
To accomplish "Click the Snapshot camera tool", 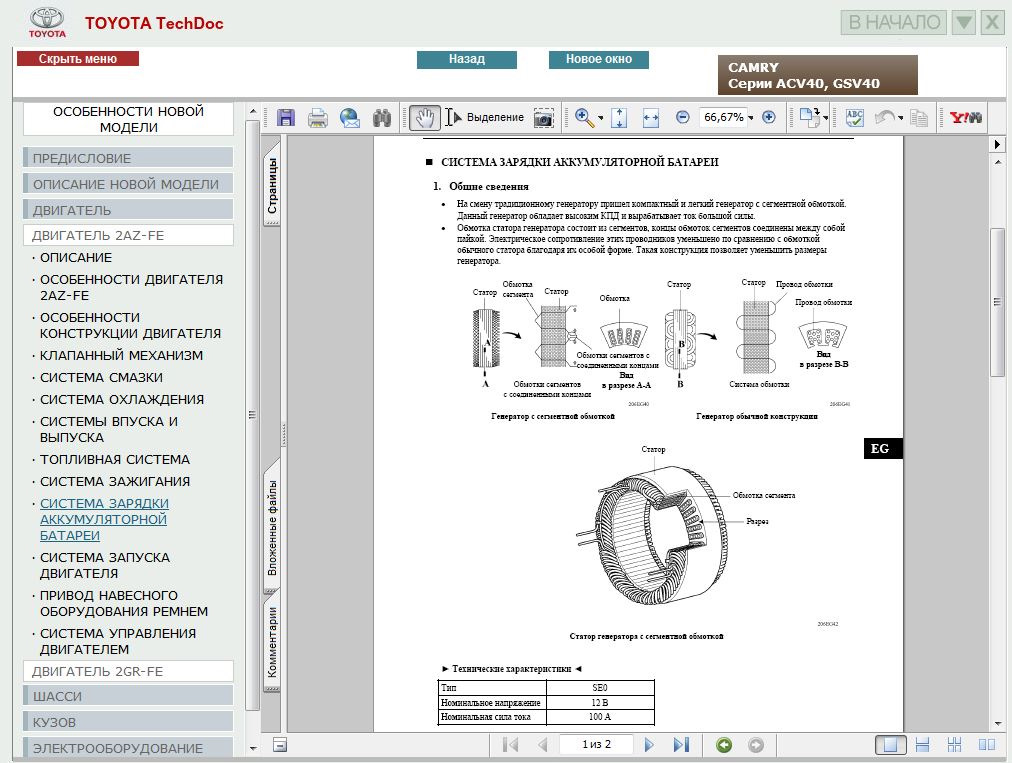I will 543,118.
